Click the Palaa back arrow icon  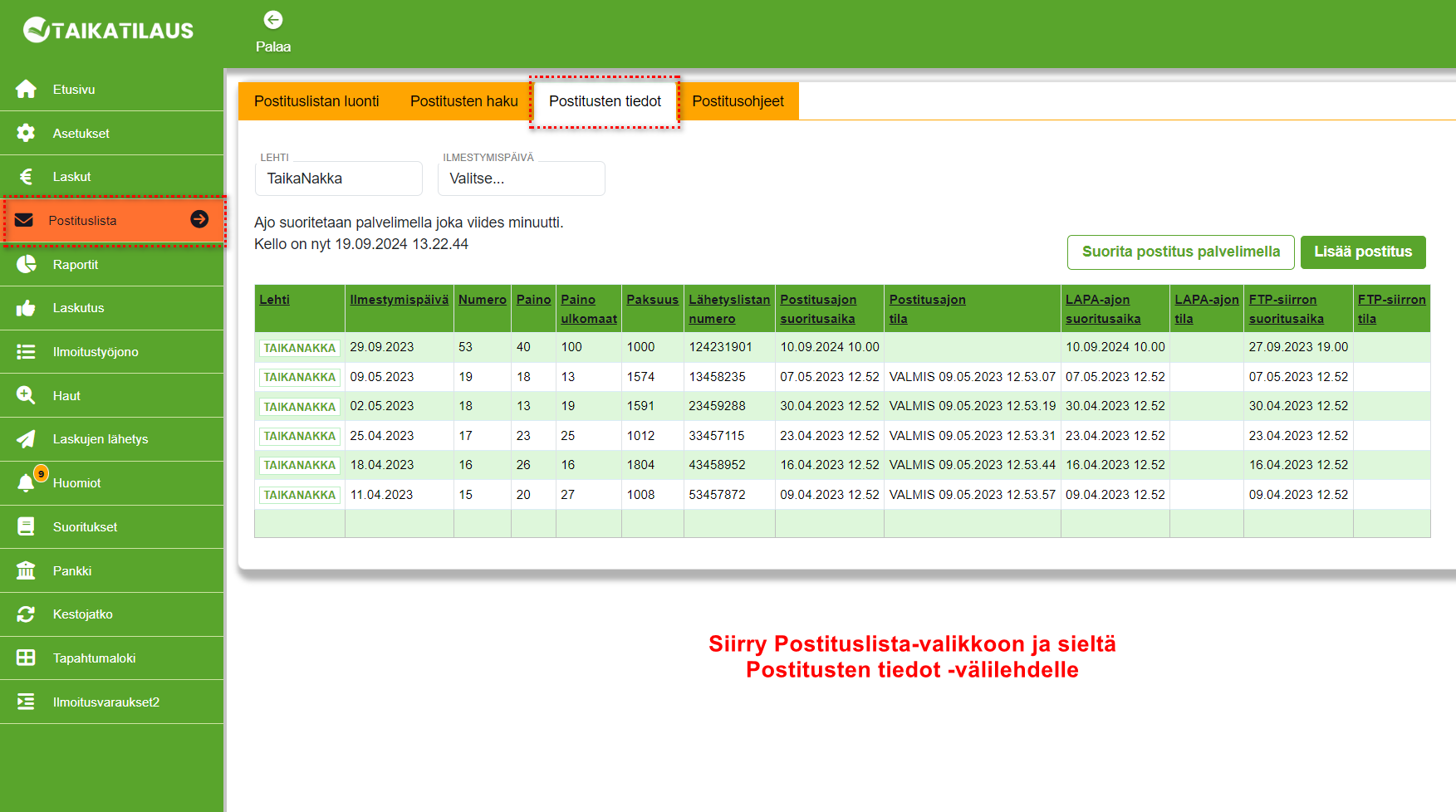tap(273, 20)
